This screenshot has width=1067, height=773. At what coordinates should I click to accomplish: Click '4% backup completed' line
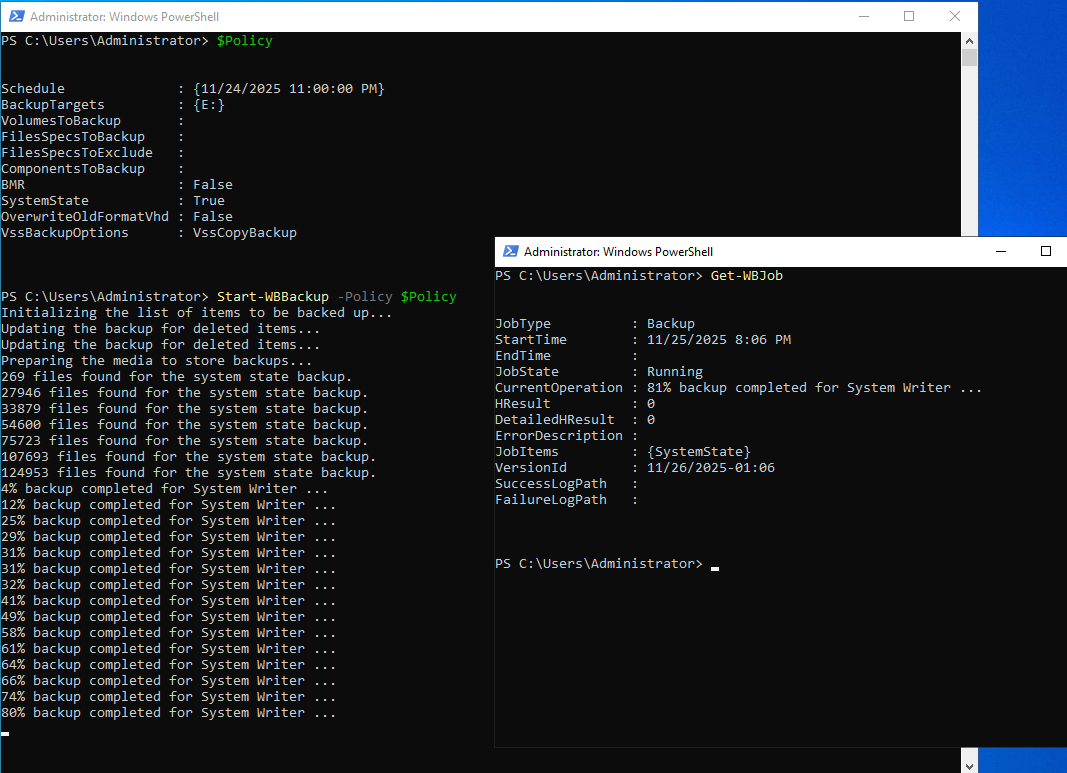(164, 489)
